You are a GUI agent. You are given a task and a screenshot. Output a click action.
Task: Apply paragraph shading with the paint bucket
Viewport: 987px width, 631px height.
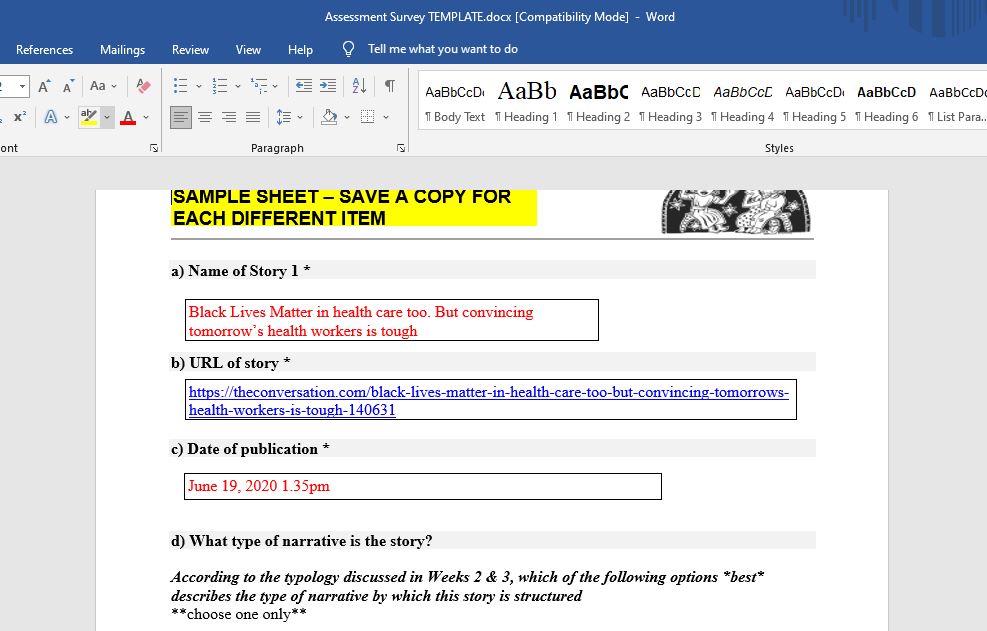pyautogui.click(x=329, y=117)
